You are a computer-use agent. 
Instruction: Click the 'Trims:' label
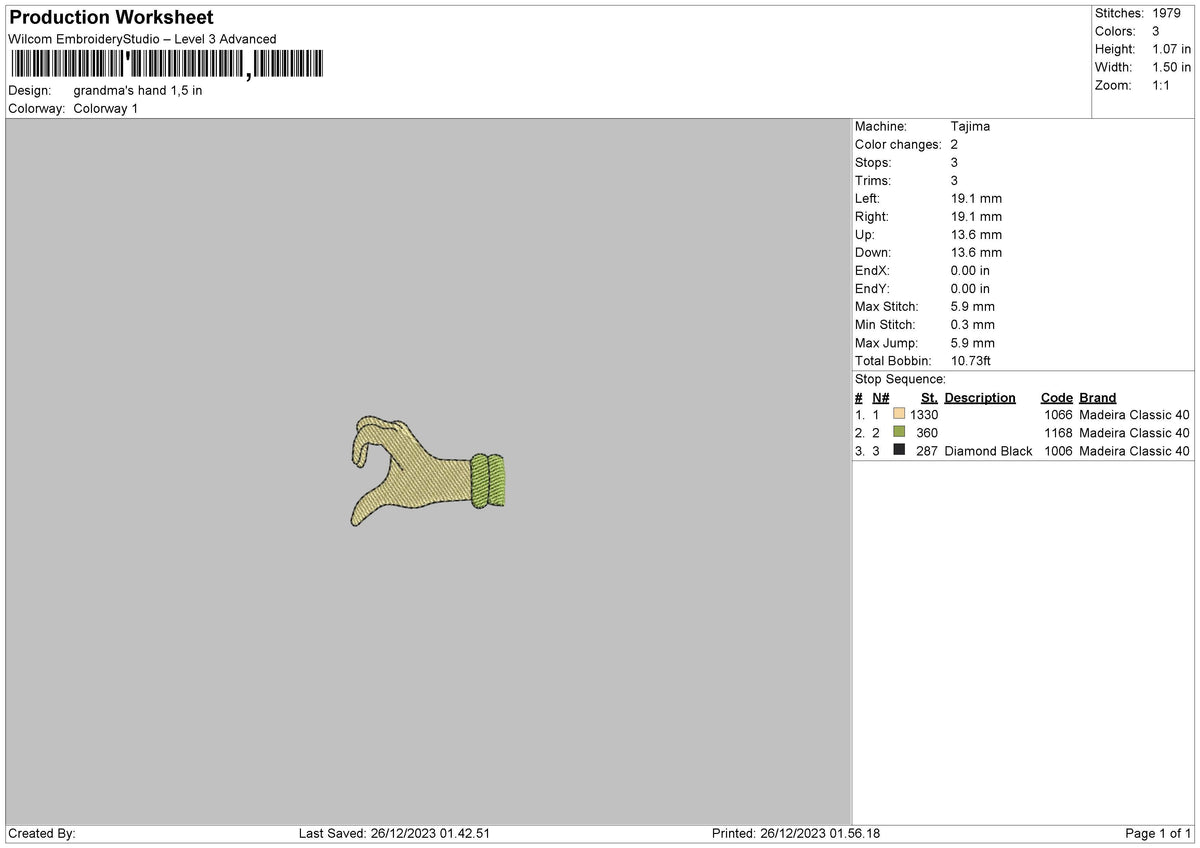pyautogui.click(x=873, y=180)
